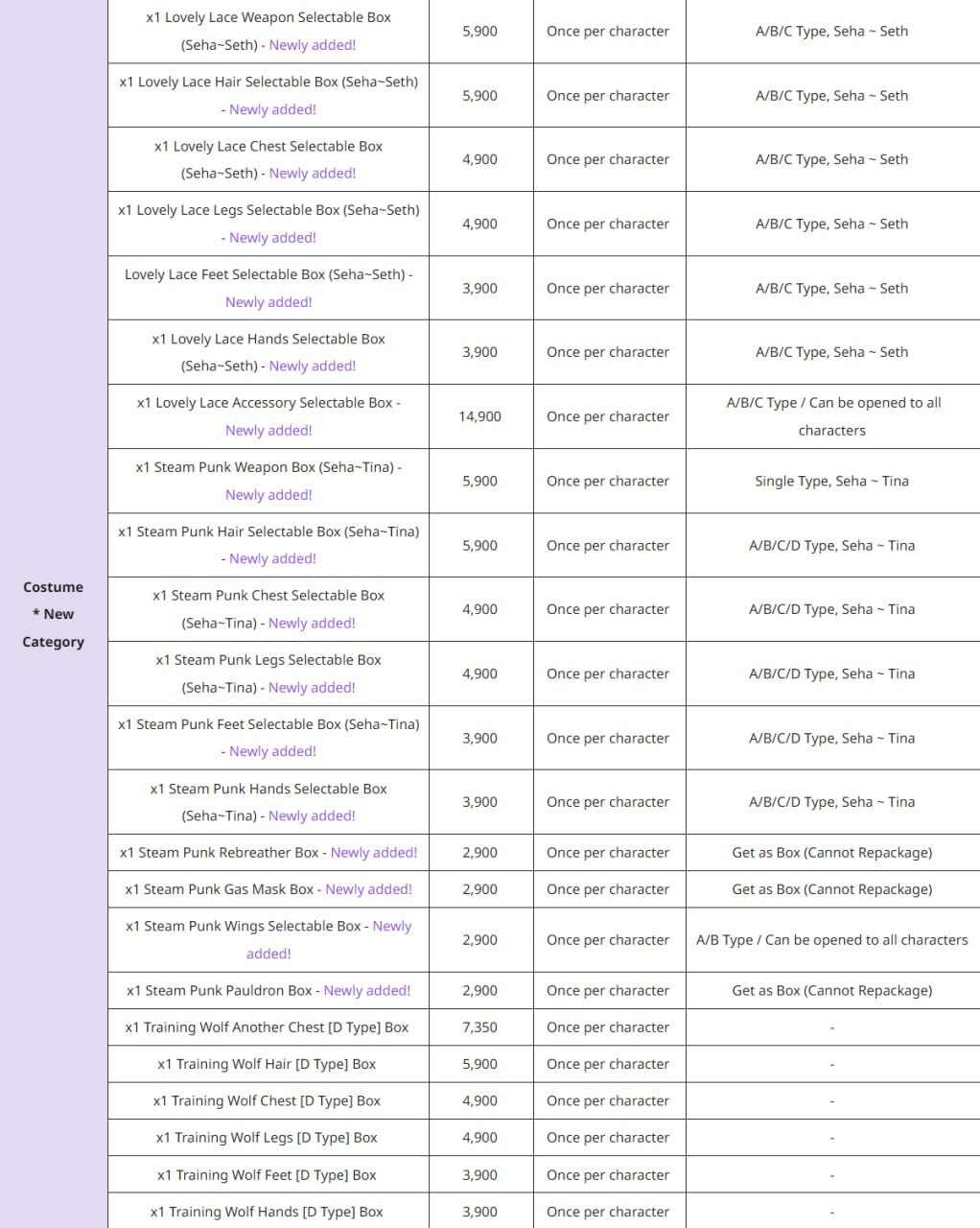980x1228 pixels.
Task: Click "Get as Box" note in Pauldron row
Action: (831, 991)
